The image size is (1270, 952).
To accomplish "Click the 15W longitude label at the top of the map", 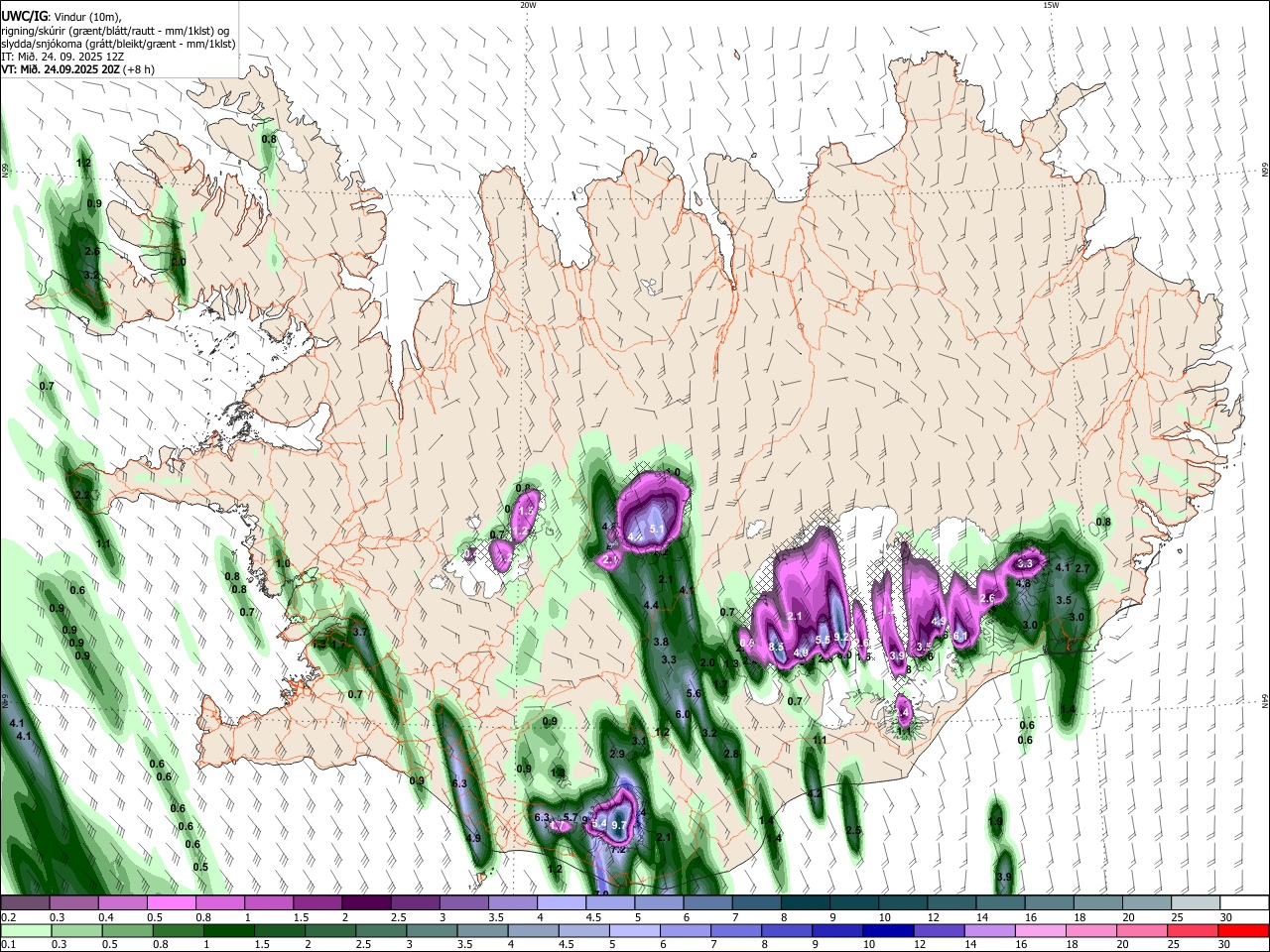I will pyautogui.click(x=1052, y=5).
